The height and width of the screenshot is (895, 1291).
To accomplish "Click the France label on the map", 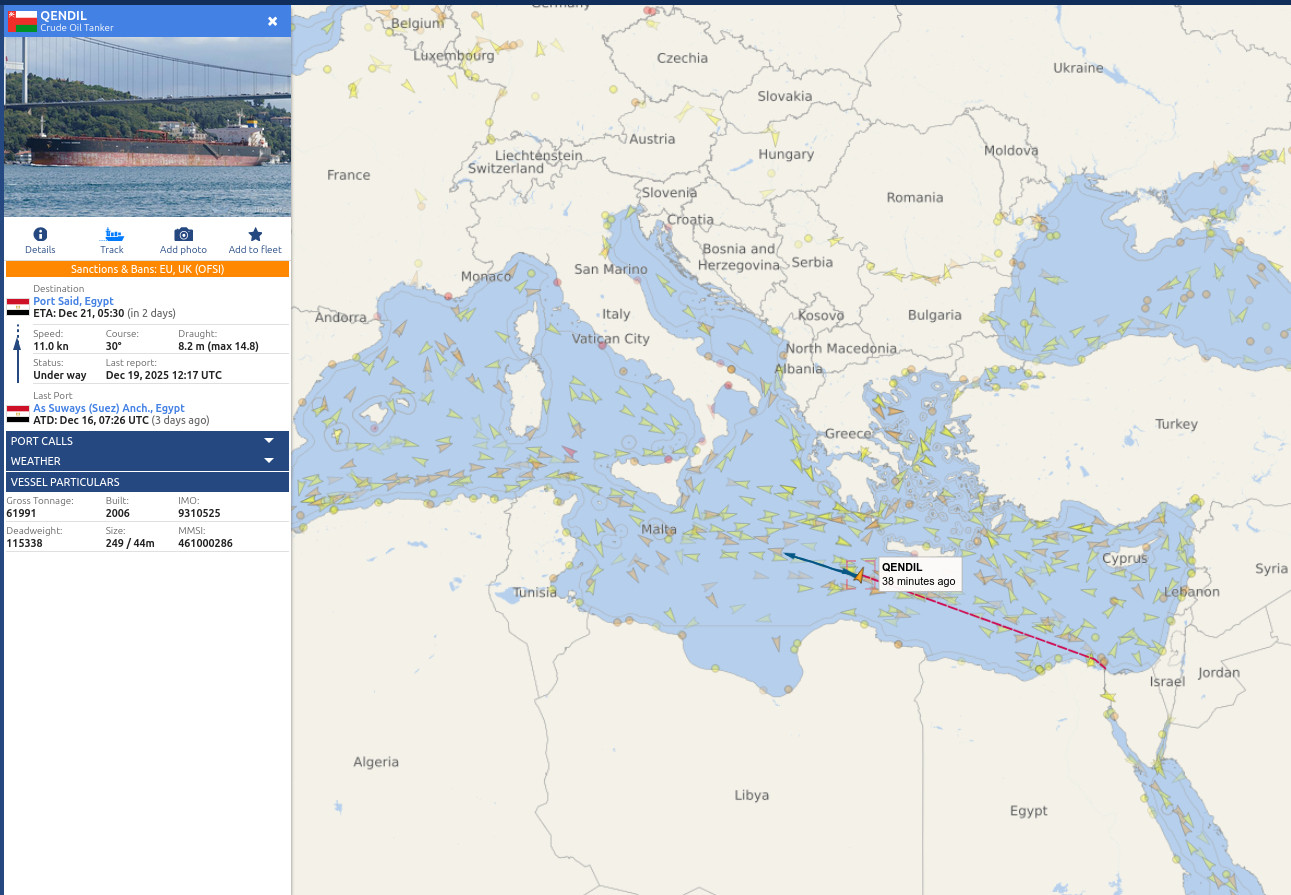I will point(348,175).
